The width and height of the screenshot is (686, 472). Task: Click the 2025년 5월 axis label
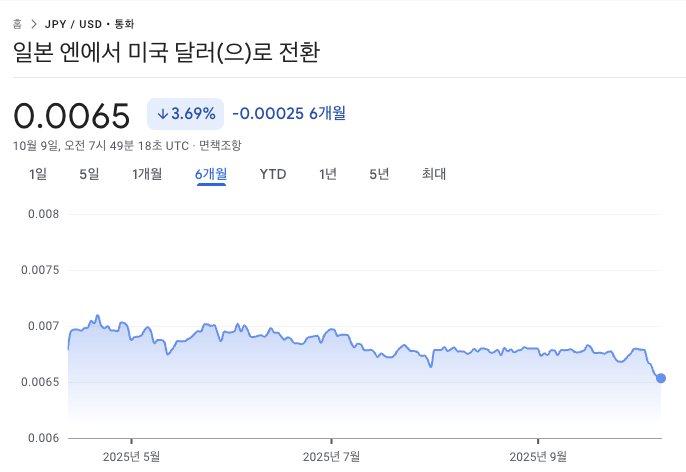(131, 456)
